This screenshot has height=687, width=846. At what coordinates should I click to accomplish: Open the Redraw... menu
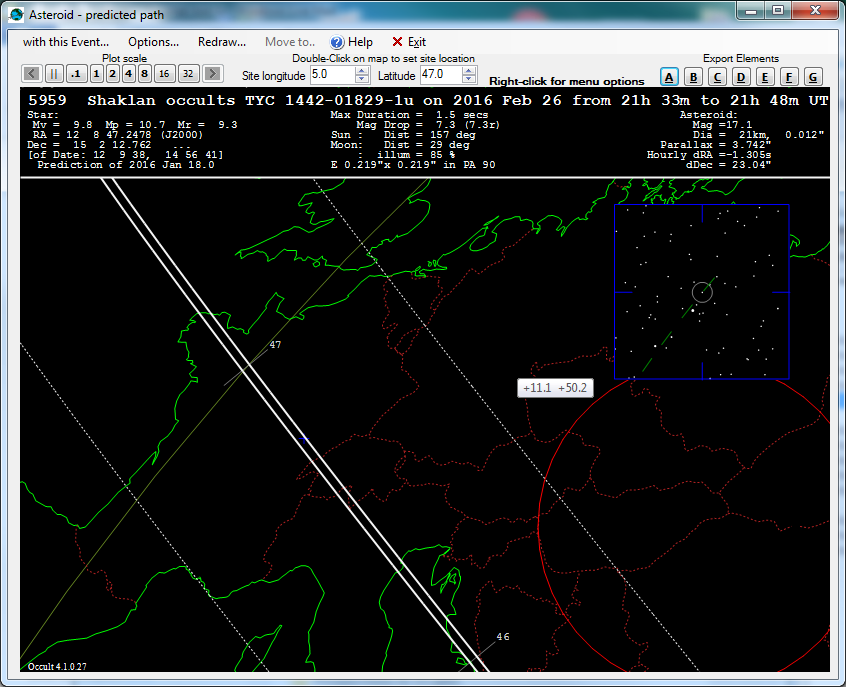pyautogui.click(x=221, y=42)
